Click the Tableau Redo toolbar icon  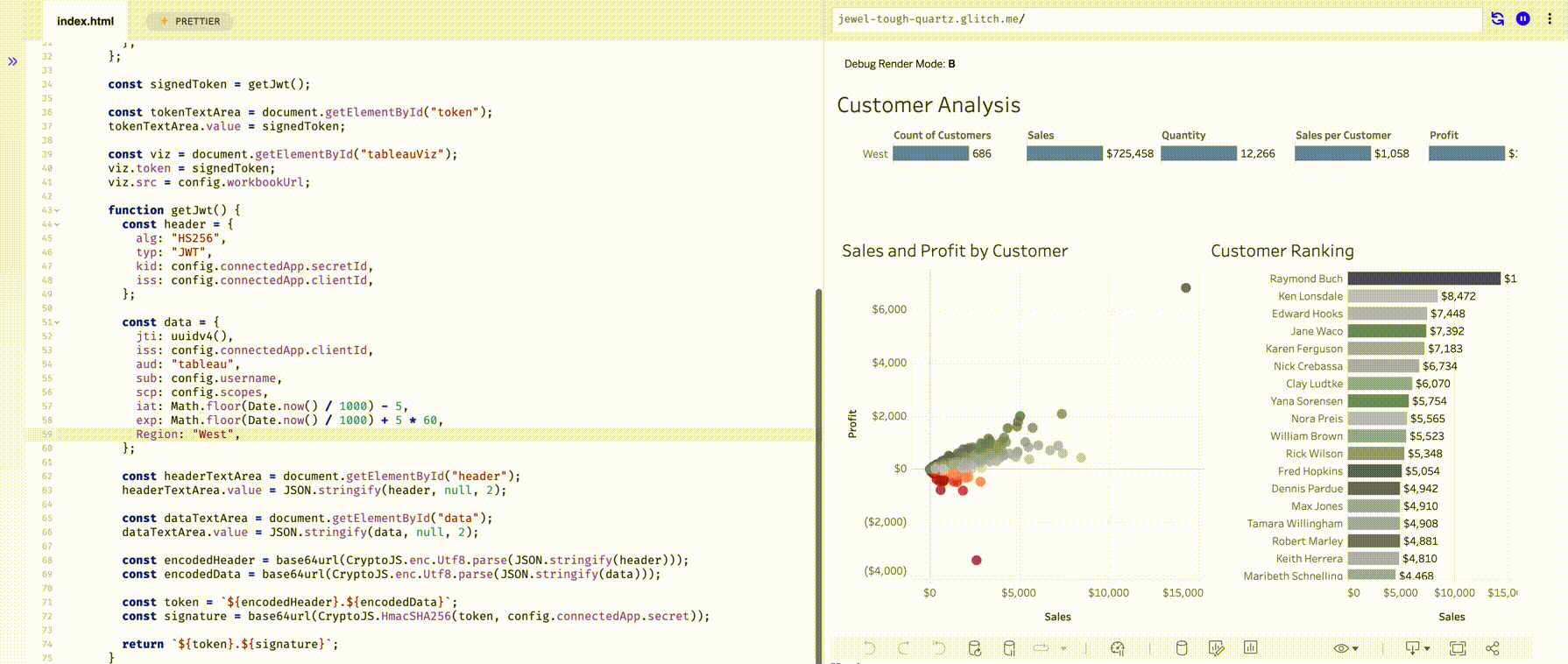[904, 648]
